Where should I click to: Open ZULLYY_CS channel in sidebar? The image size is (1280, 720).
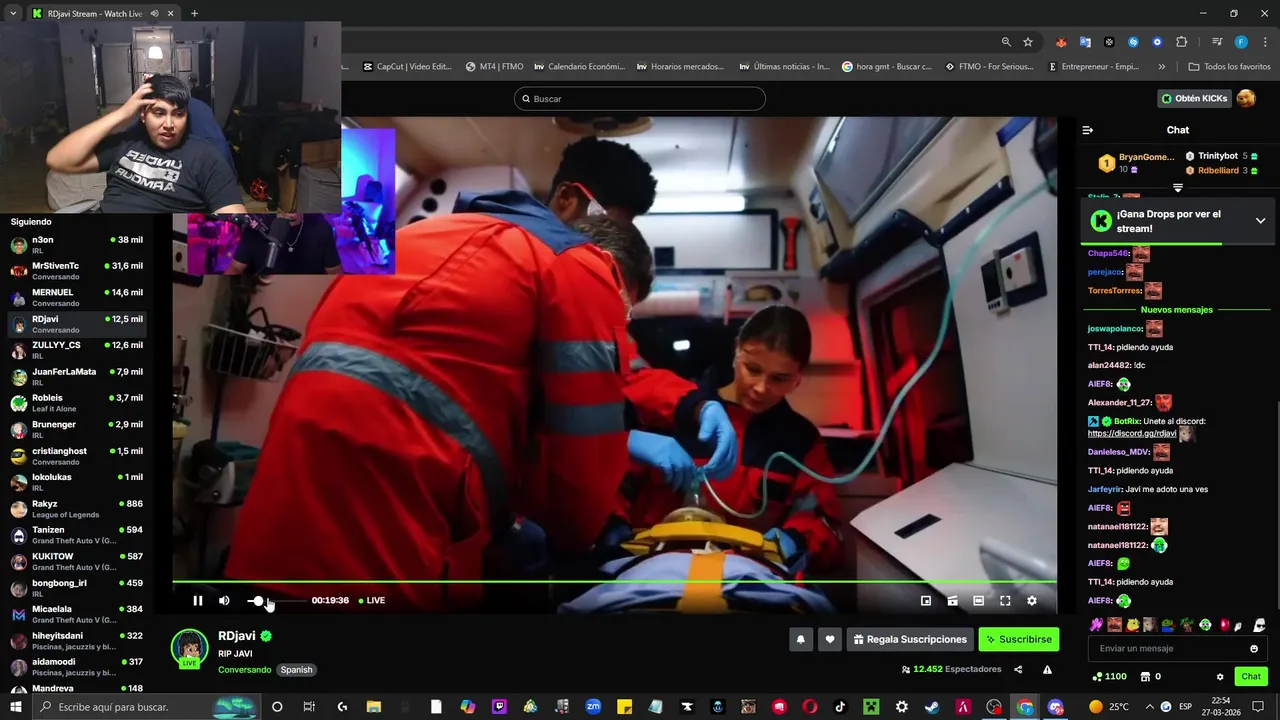coord(77,350)
